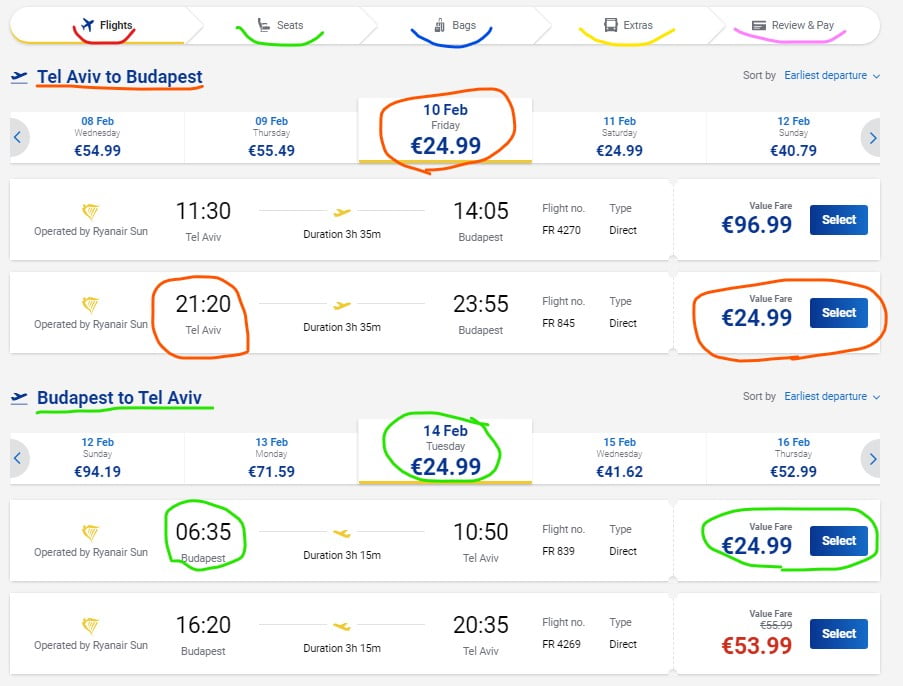Show earlier dates for Budapest to Tel Aviv
This screenshot has height=686, width=903.
click(x=18, y=459)
